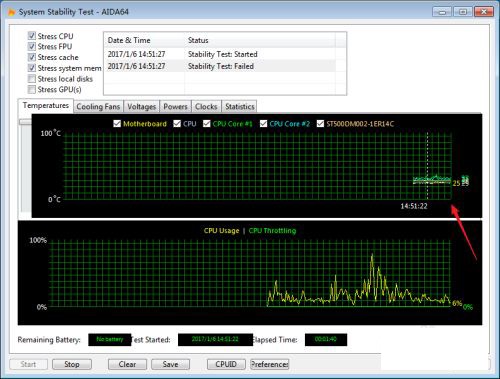The width and height of the screenshot is (500, 379).
Task: Toggle CPU Core #1 graph checkbox
Action: (x=207, y=124)
